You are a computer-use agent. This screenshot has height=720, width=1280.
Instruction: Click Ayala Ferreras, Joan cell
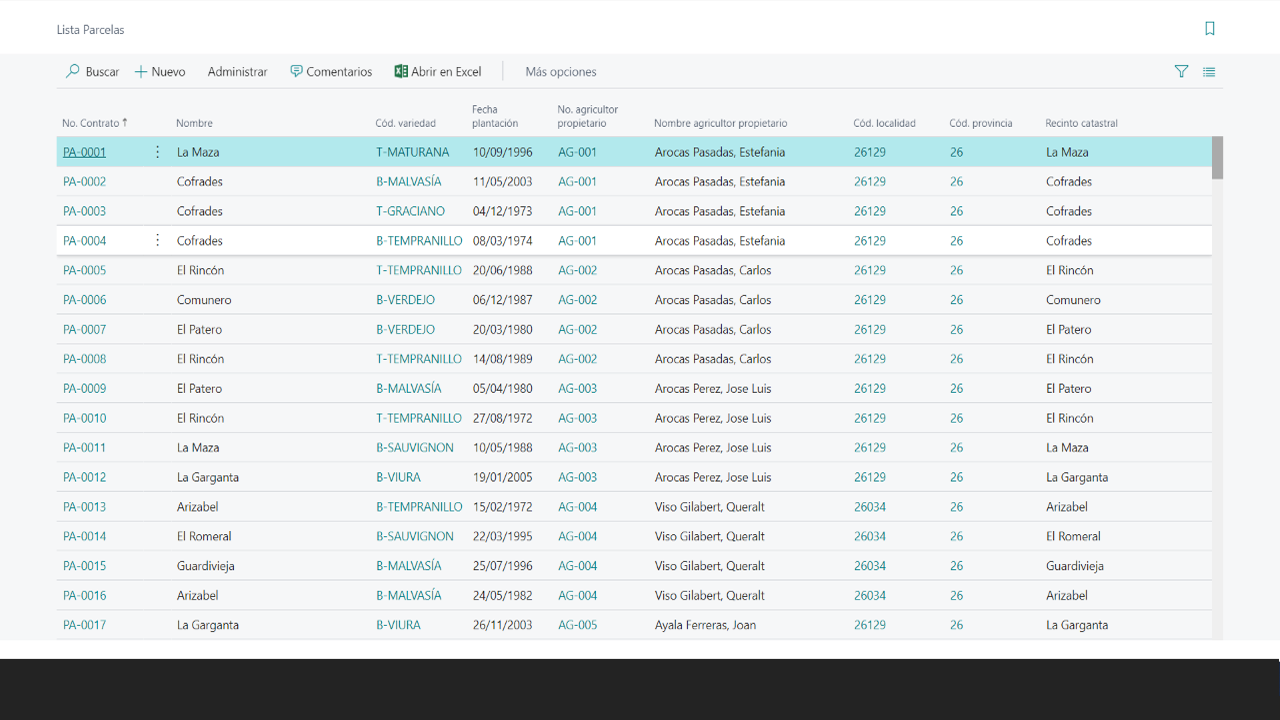coord(705,625)
